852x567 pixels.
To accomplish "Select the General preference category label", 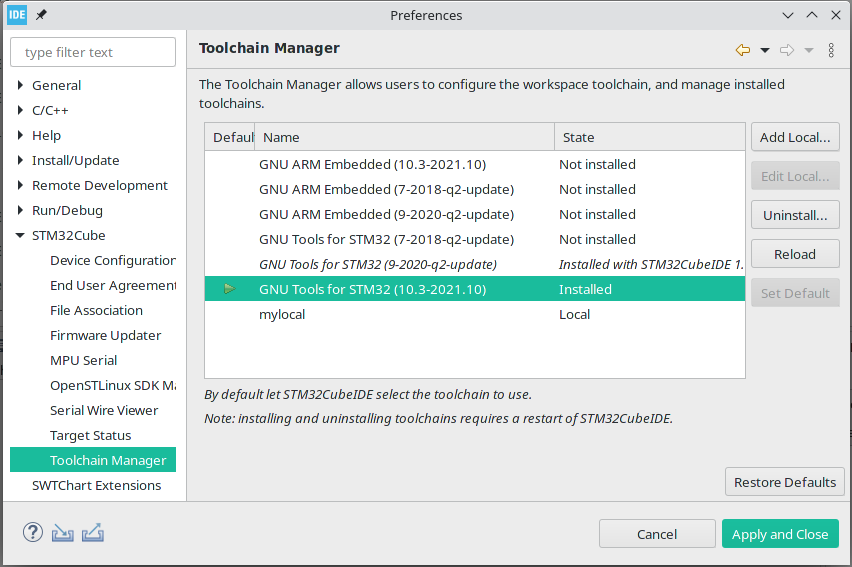I will click(x=57, y=85).
